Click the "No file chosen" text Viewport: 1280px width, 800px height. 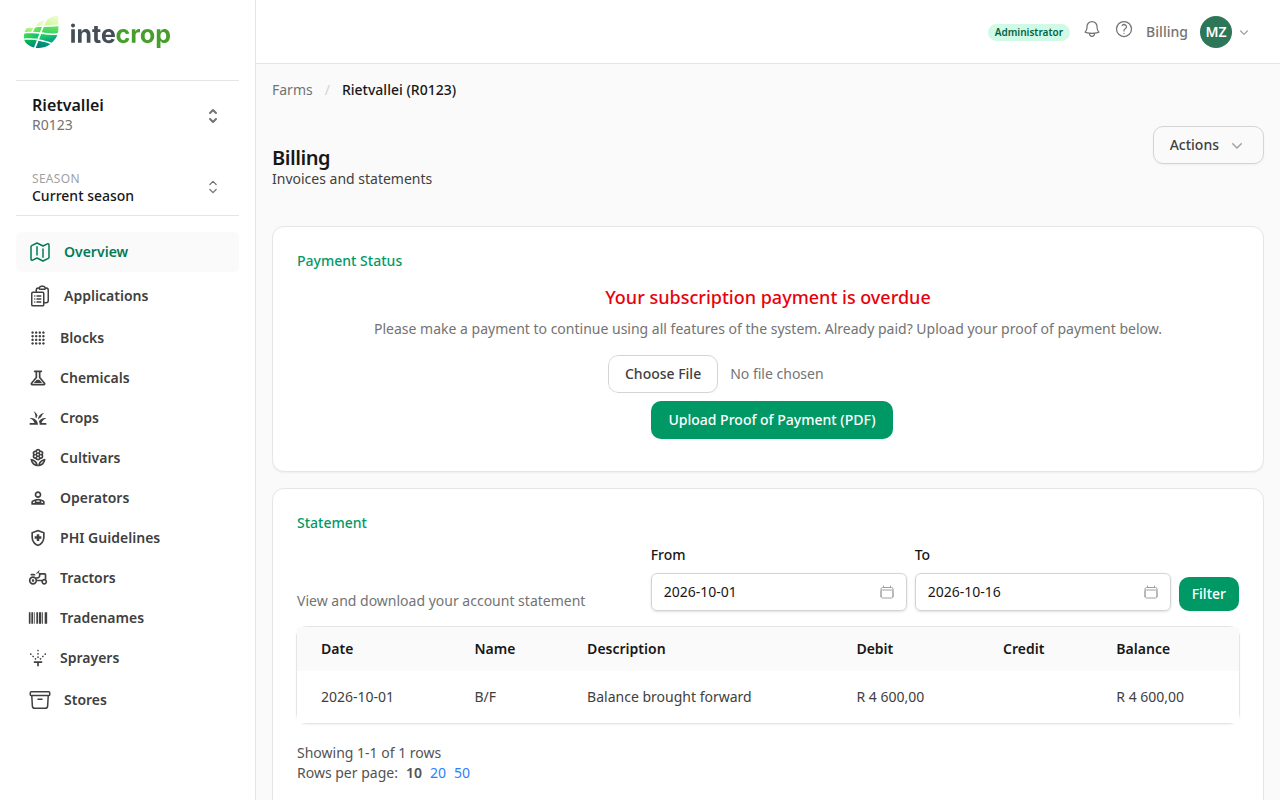coord(777,374)
